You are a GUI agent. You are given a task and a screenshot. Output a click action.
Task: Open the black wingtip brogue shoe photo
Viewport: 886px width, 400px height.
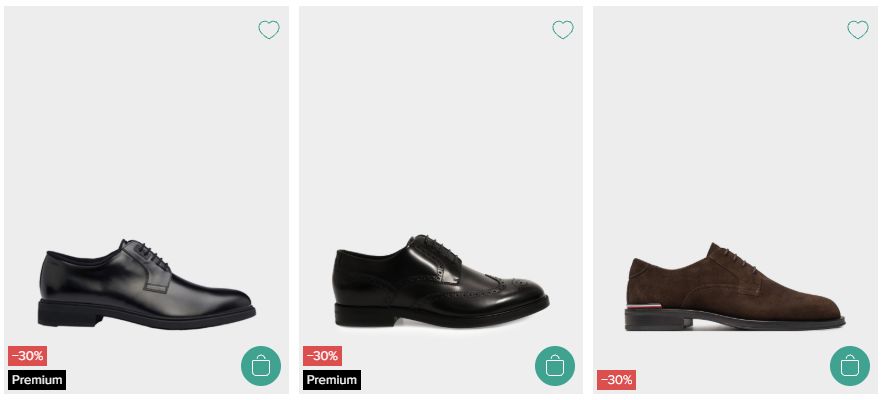[x=440, y=285]
